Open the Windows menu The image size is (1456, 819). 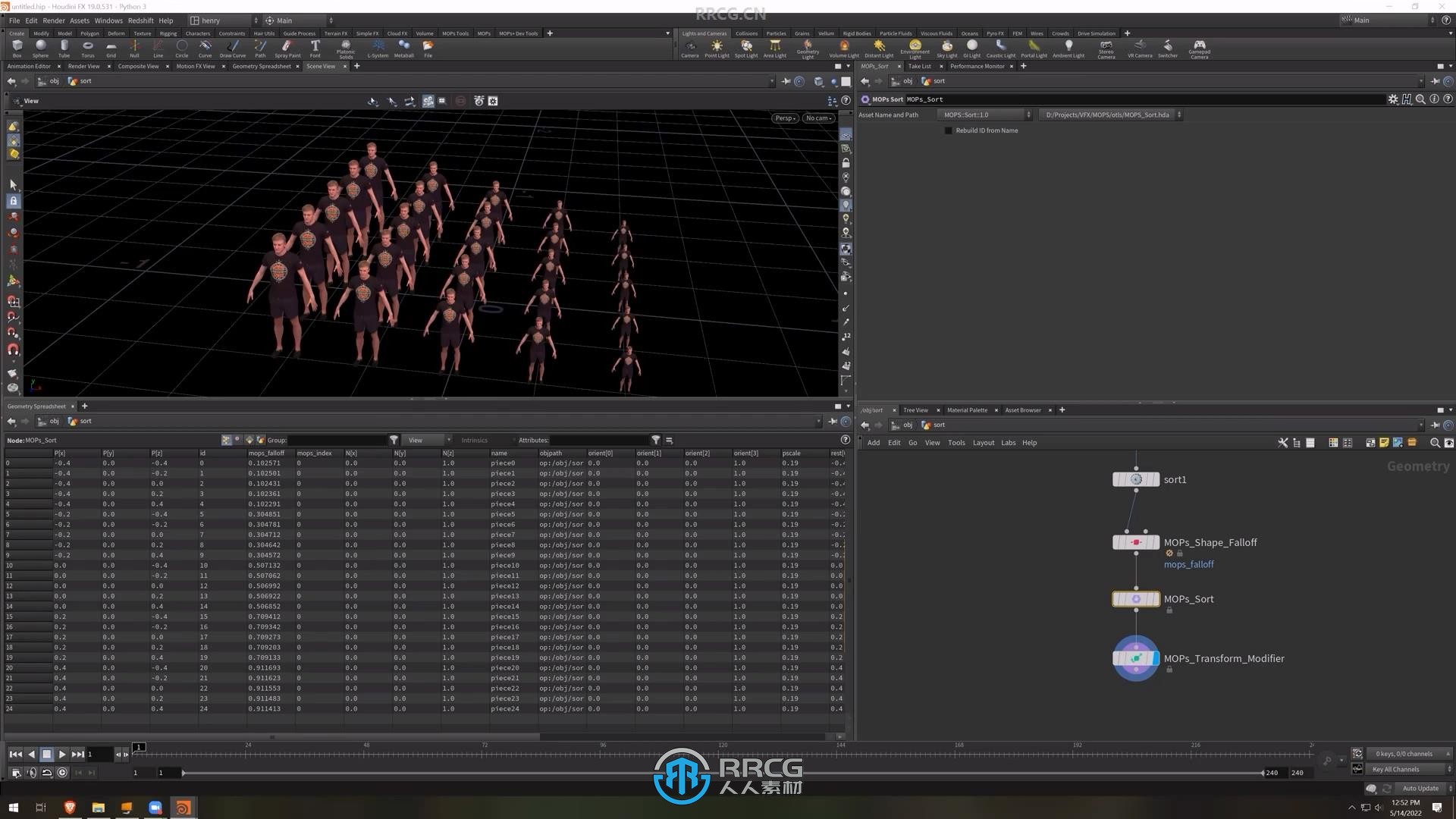(x=108, y=20)
